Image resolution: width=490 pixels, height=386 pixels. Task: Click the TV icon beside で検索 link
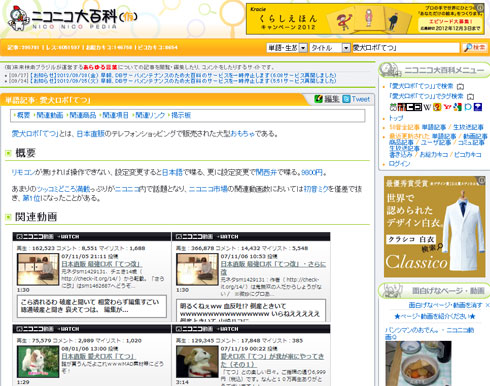tap(460, 87)
